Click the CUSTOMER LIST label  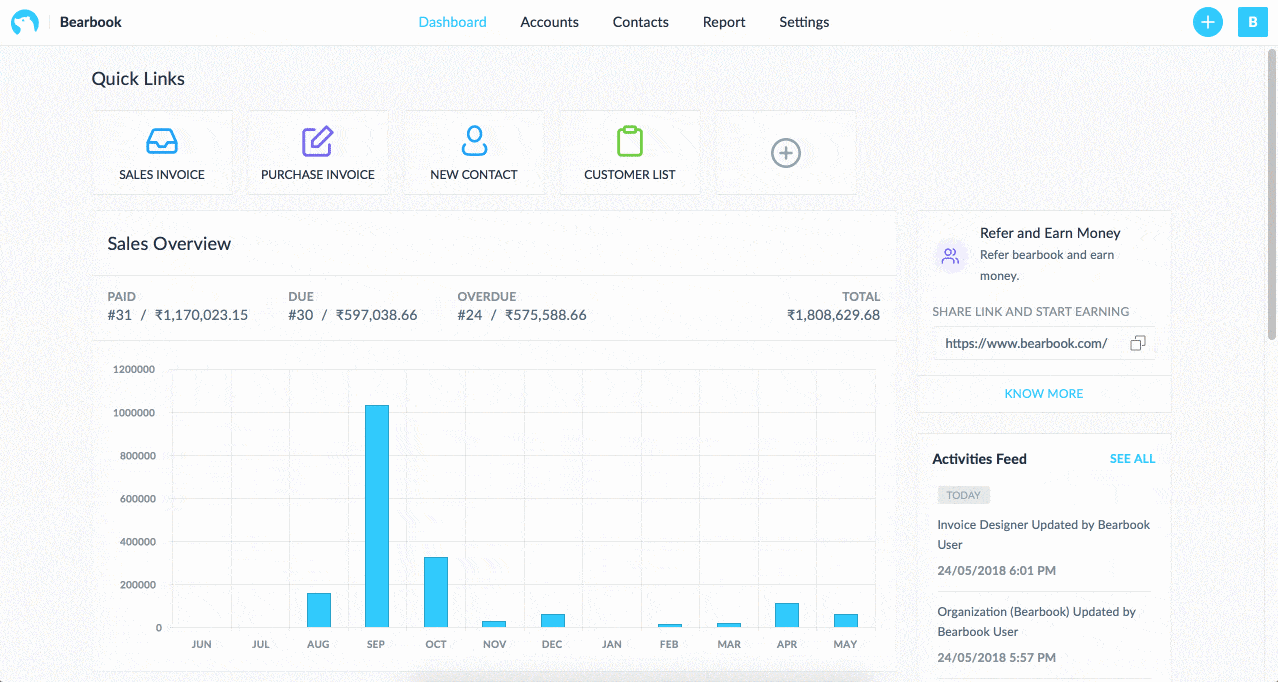tap(630, 175)
